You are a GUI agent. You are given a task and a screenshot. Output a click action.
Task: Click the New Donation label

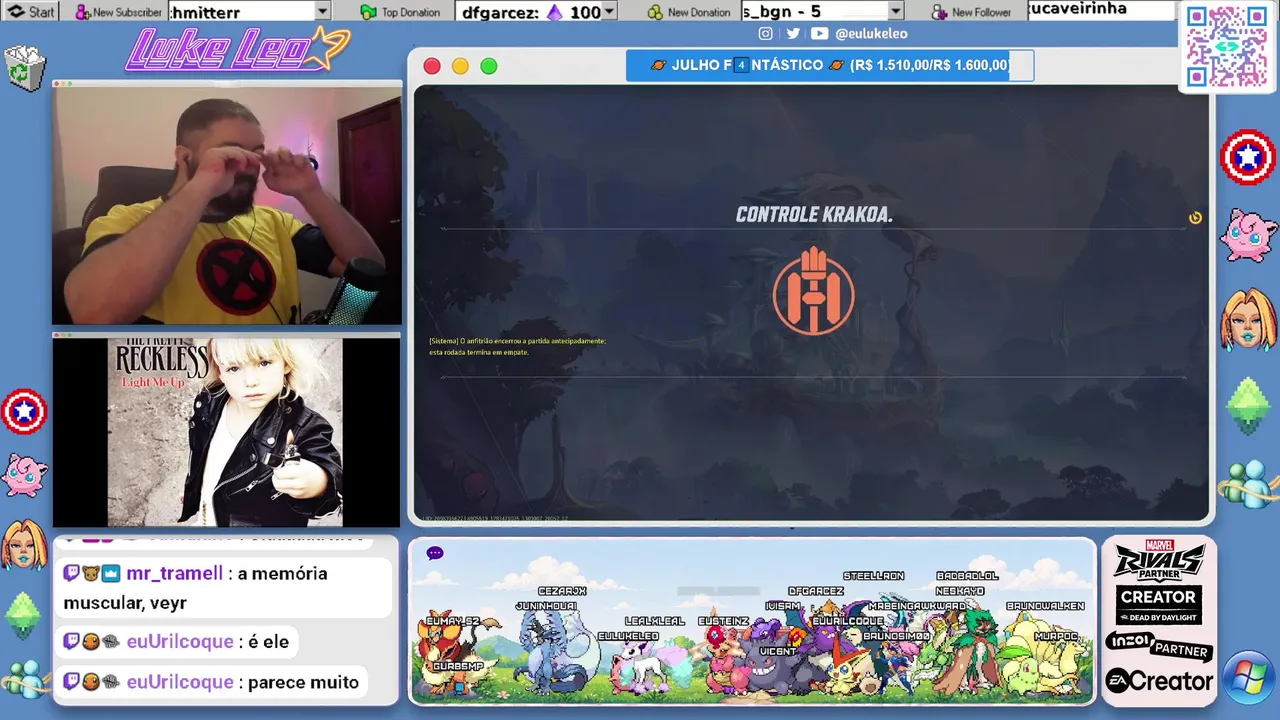(x=699, y=12)
